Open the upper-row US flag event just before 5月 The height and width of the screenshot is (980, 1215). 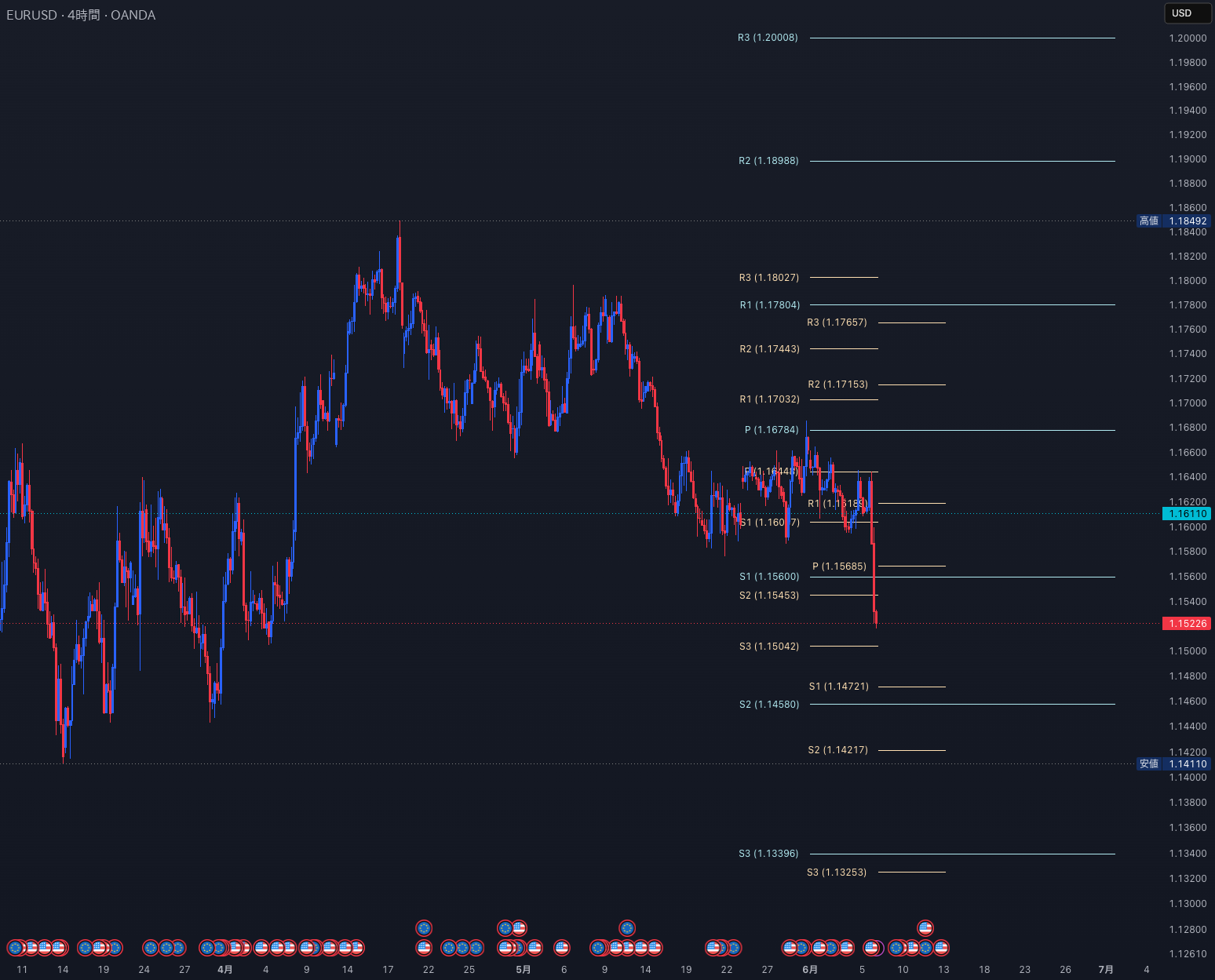click(519, 928)
